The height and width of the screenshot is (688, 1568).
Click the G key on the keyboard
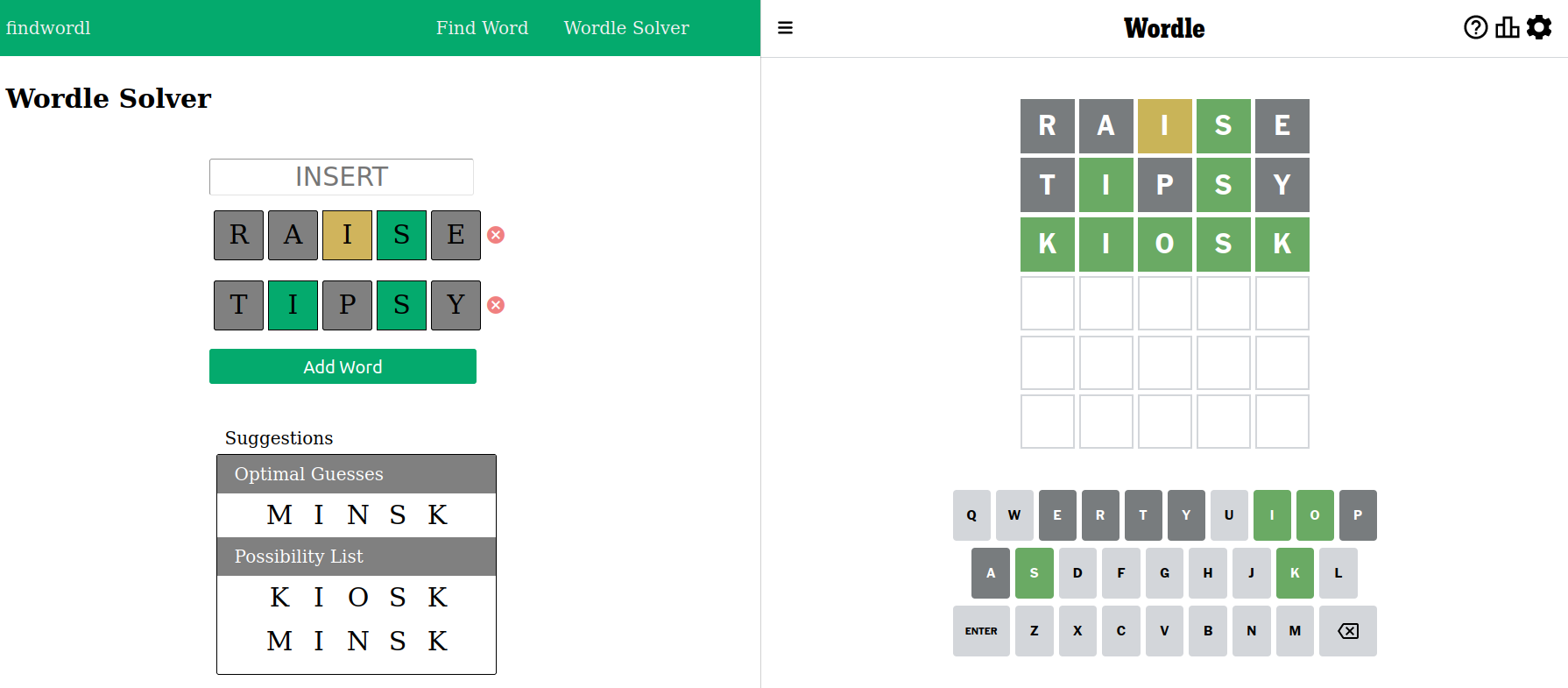click(x=1164, y=573)
